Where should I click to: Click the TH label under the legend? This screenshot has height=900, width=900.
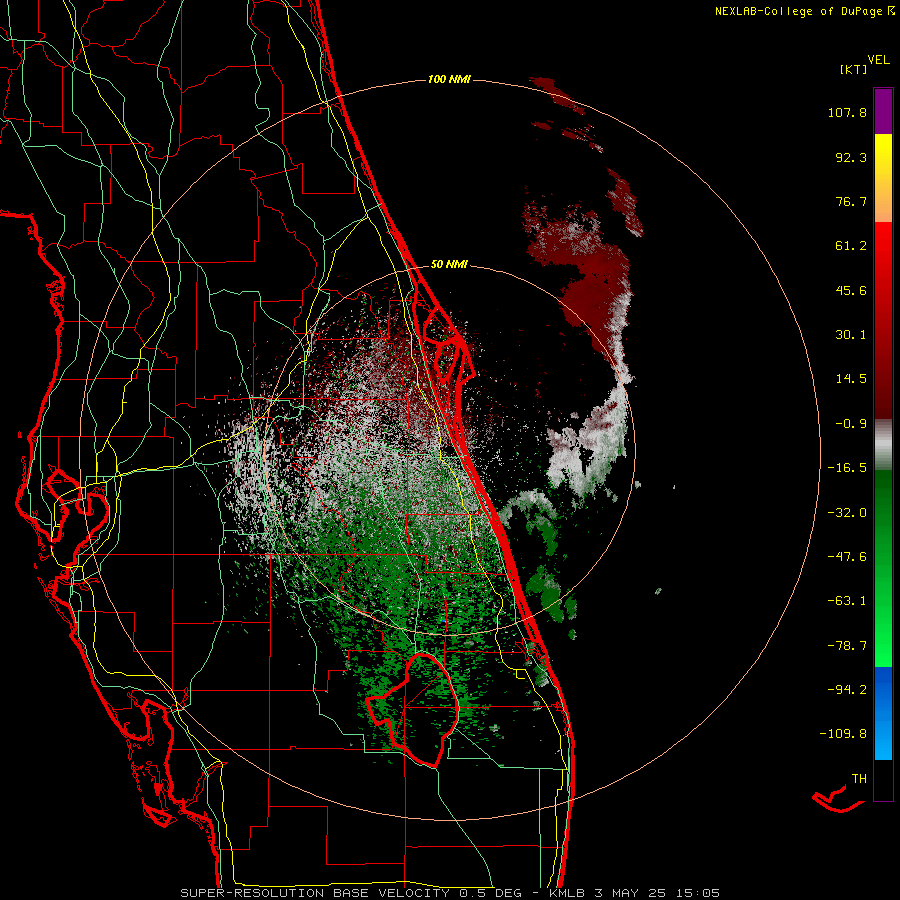(859, 779)
